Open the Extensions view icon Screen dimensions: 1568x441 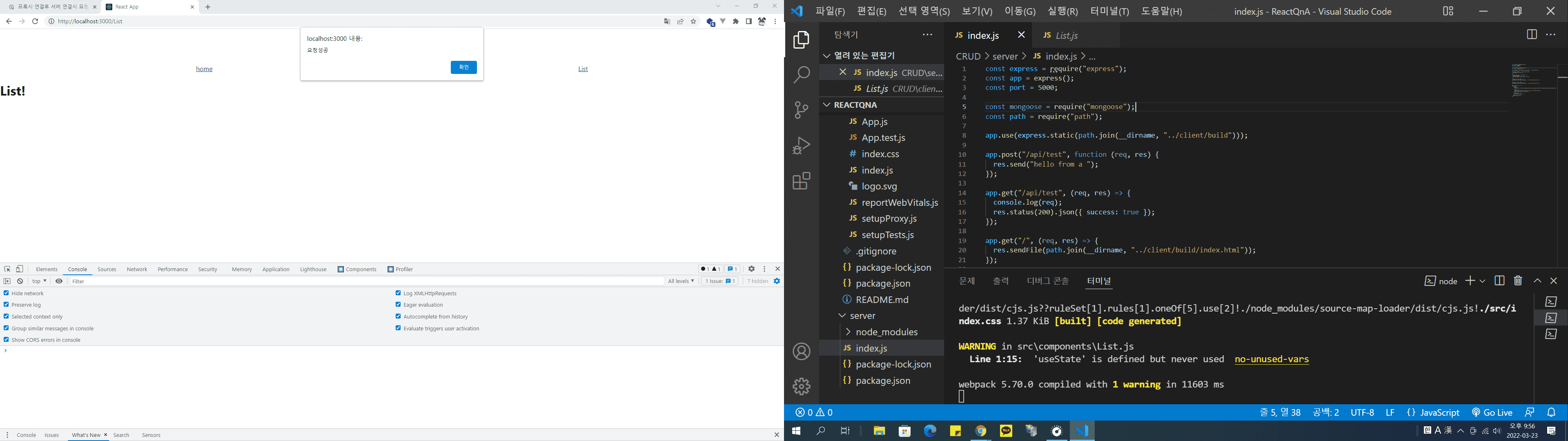pyautogui.click(x=801, y=181)
